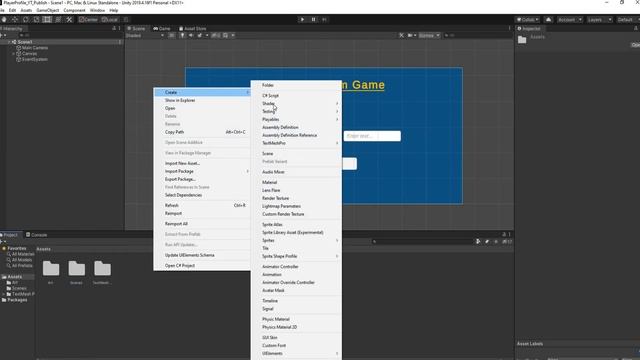This screenshot has height=360, width=640.
Task: Select Scenes folder in Project tree
Action: (16, 288)
